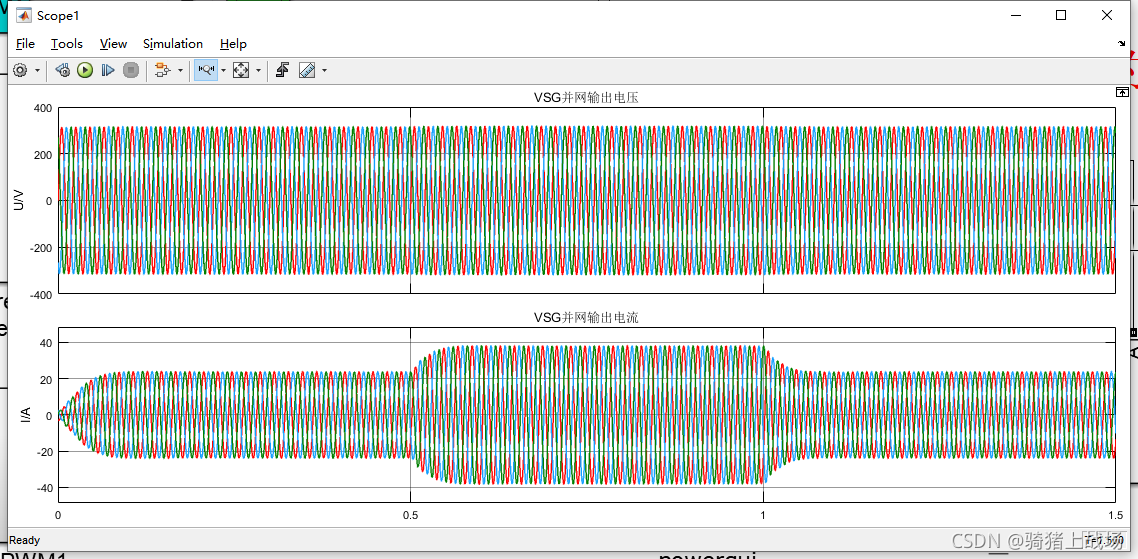Click the Highlight Simulink Block icon
This screenshot has height=559, width=1138.
(163, 70)
